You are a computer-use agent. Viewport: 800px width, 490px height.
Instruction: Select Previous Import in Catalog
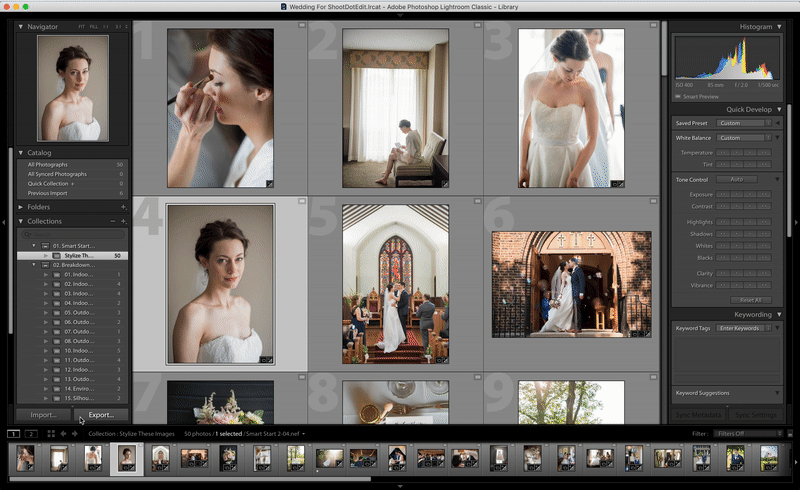[72, 193]
